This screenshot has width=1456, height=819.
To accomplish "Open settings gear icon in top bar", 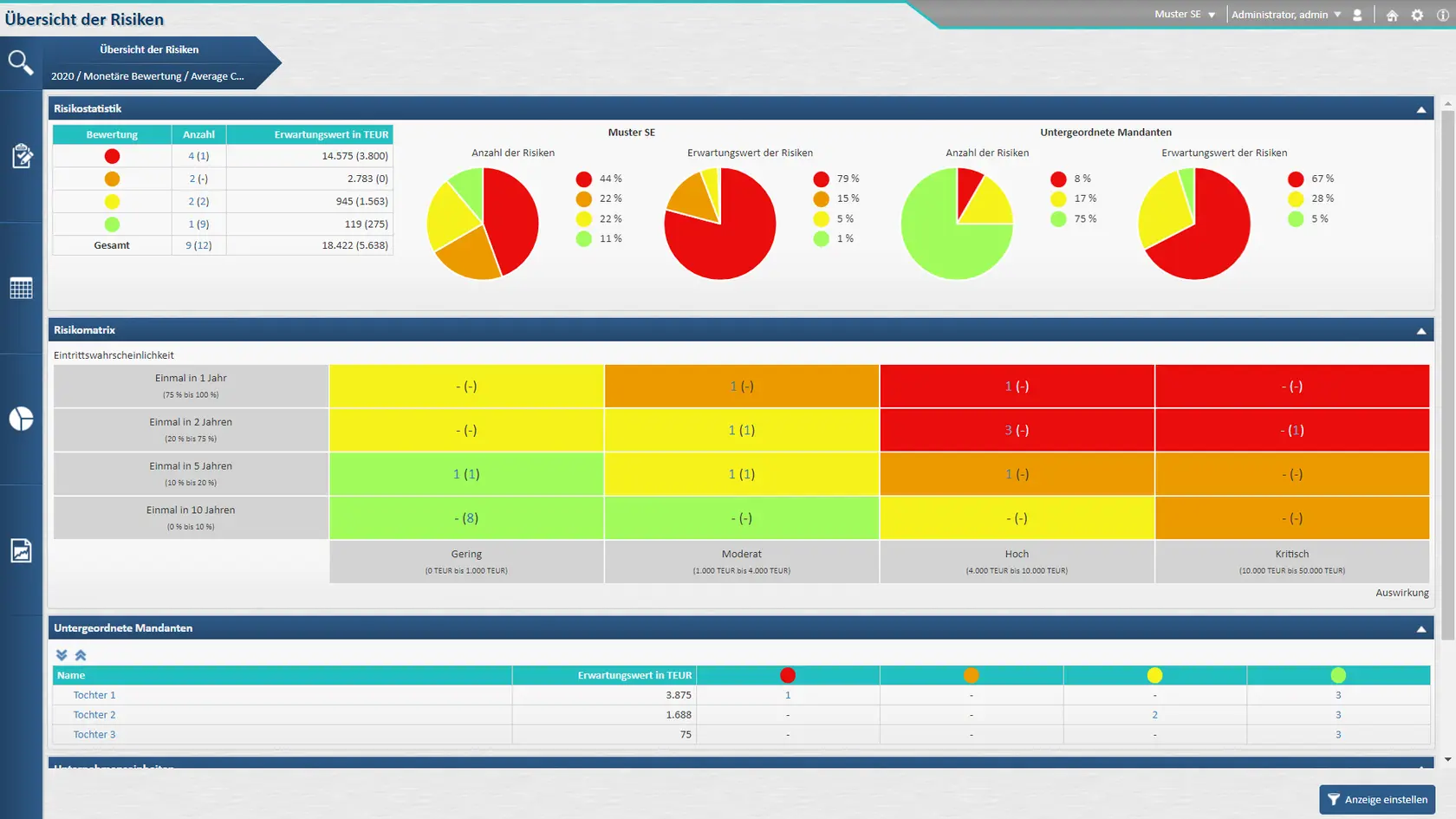I will 1417,16.
